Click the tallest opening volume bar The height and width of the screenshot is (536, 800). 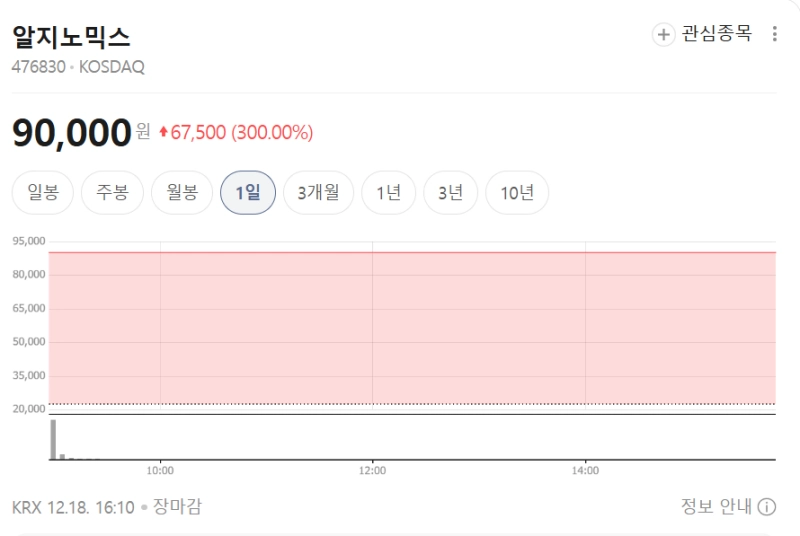coord(53,440)
